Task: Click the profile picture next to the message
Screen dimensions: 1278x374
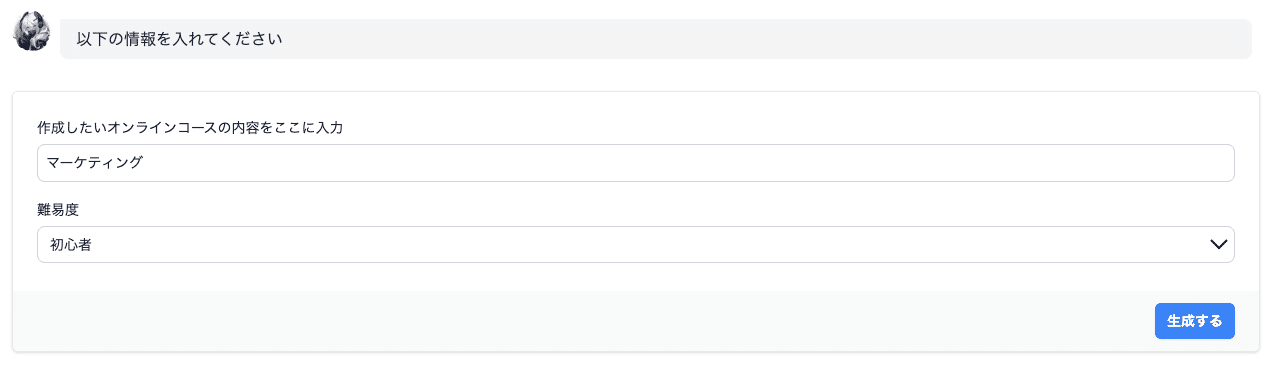Action: tap(31, 31)
